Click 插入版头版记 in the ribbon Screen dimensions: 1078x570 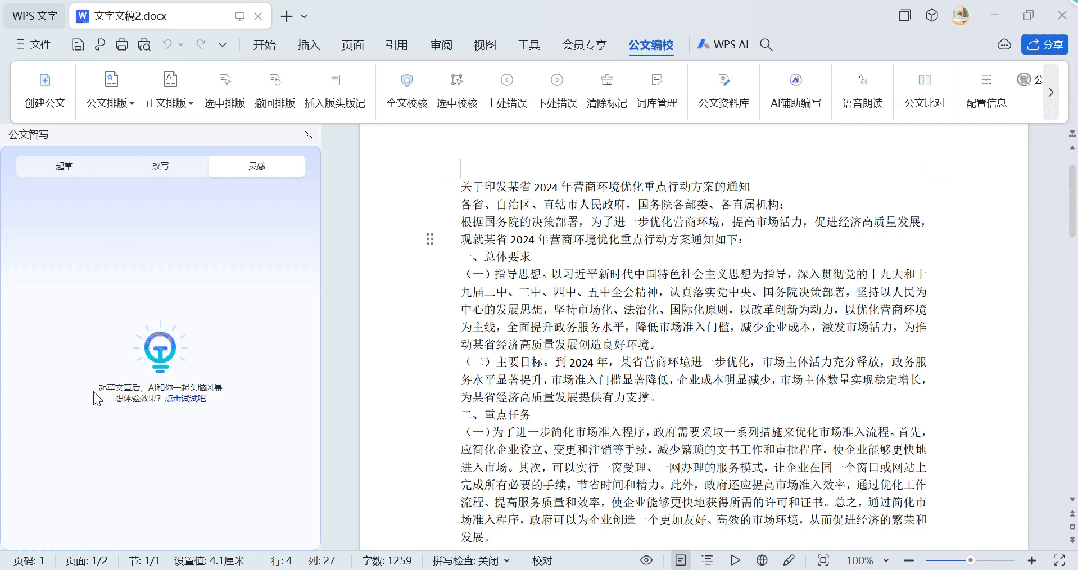click(335, 90)
